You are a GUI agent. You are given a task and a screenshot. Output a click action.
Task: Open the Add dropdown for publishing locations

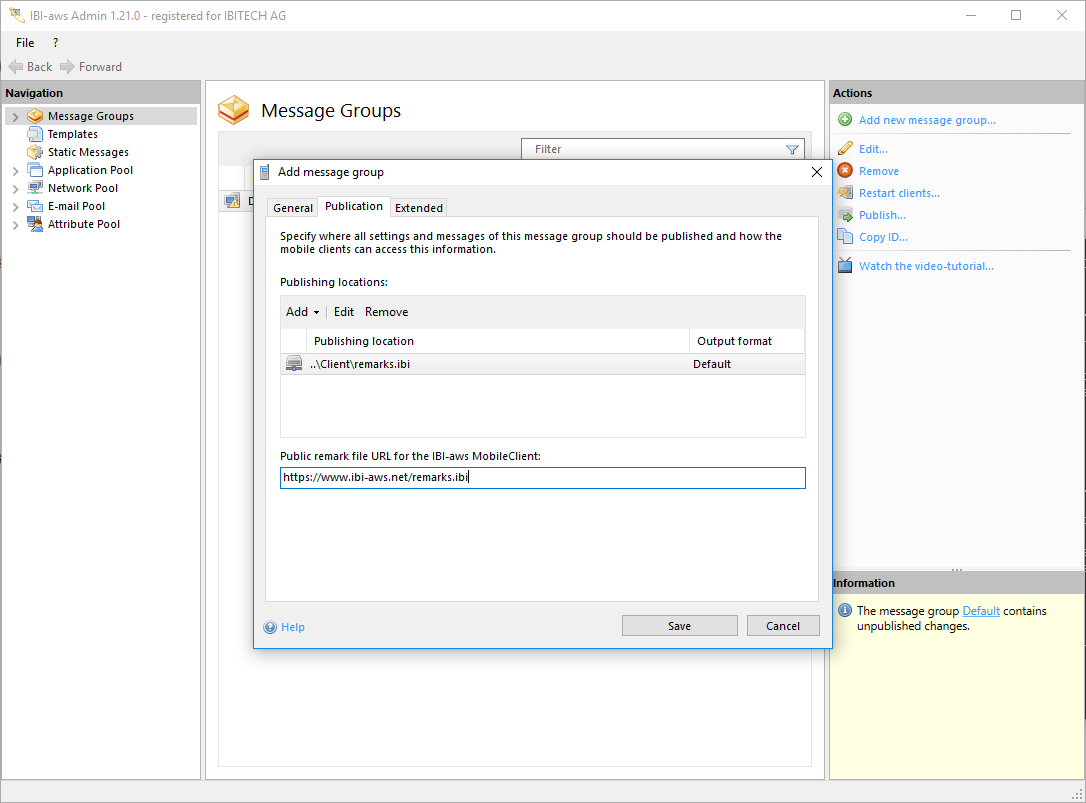pyautogui.click(x=302, y=312)
